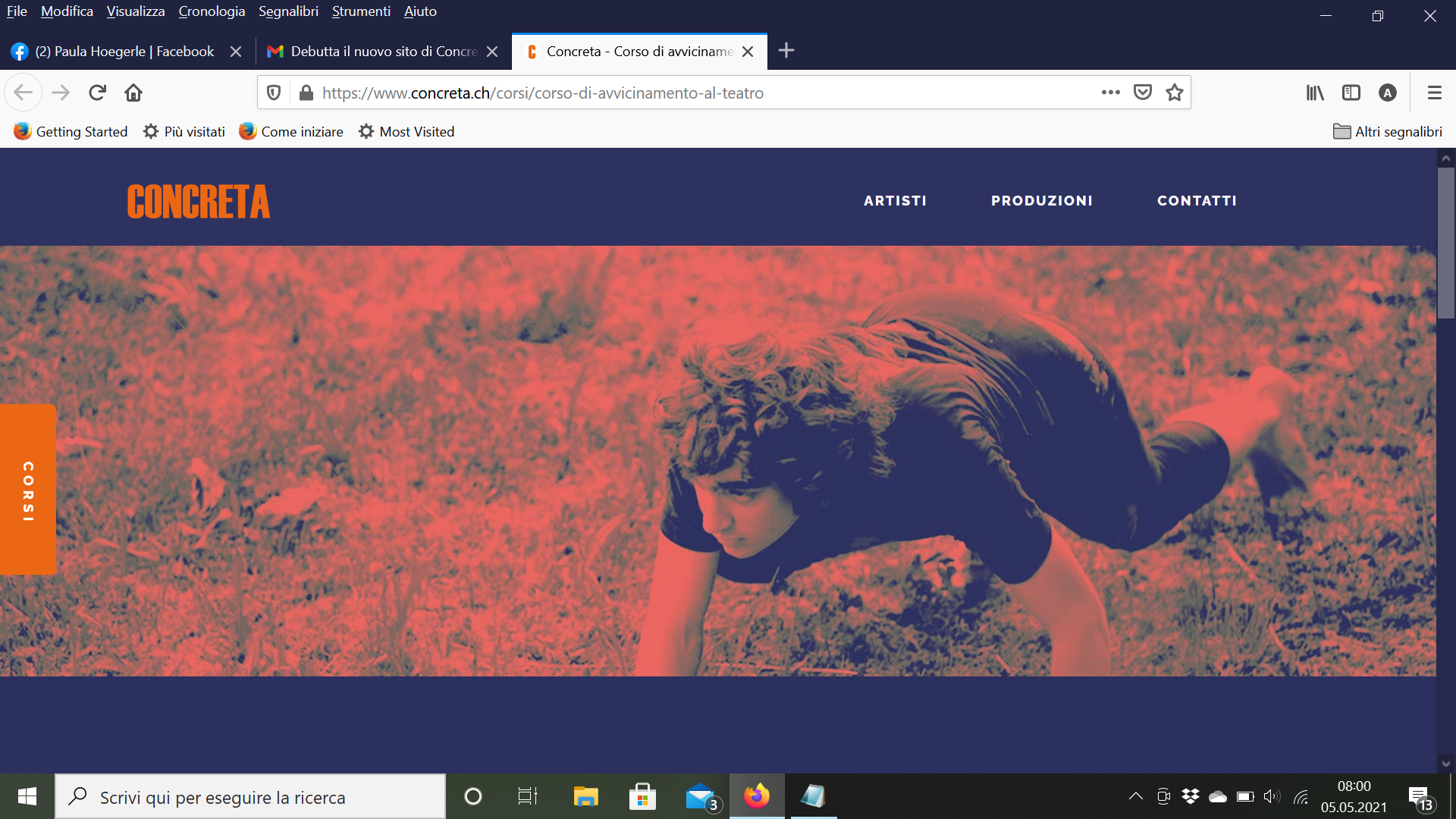Open the Strumenti menu

click(361, 11)
